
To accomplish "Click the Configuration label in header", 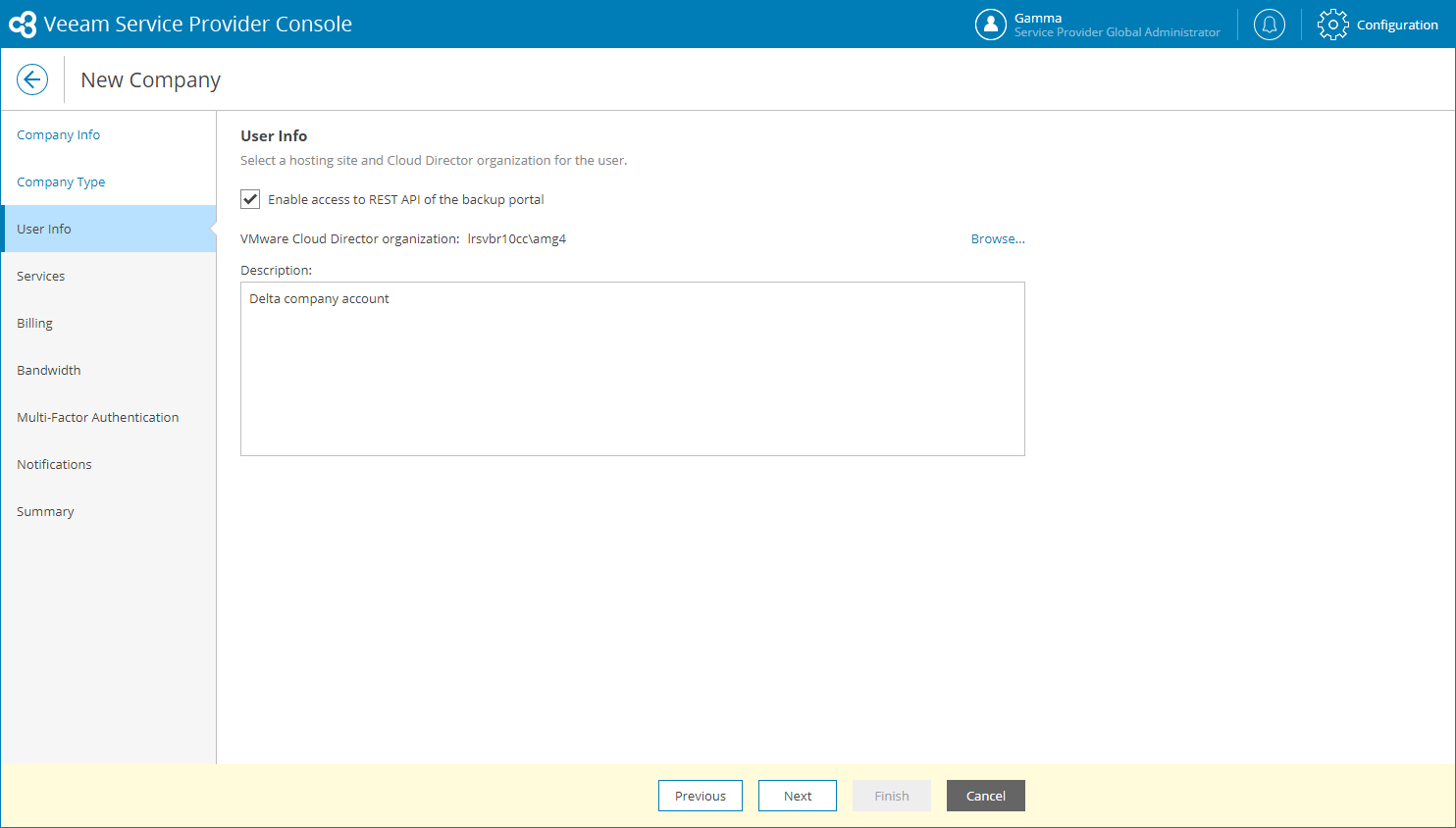I will tap(1397, 25).
